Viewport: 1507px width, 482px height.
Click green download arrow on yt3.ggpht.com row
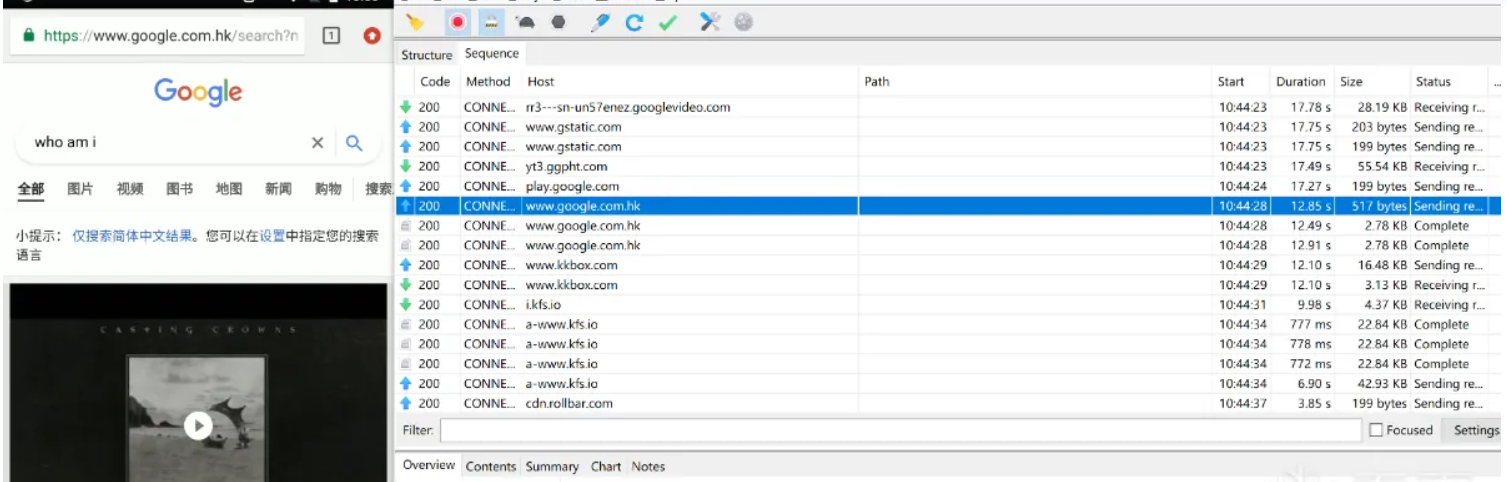pos(405,167)
